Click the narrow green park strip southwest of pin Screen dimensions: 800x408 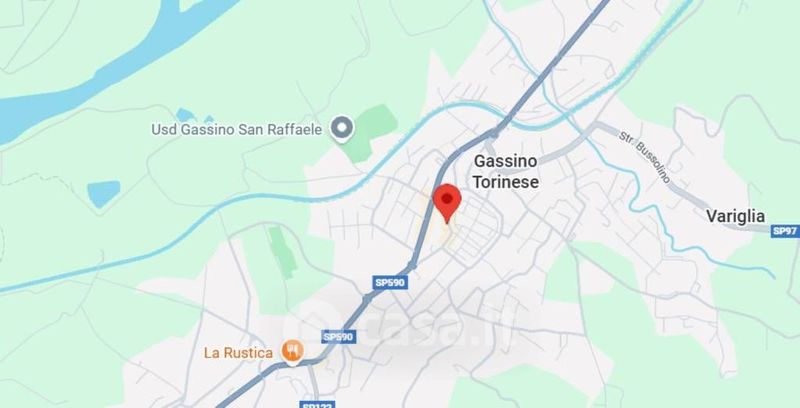[282, 252]
